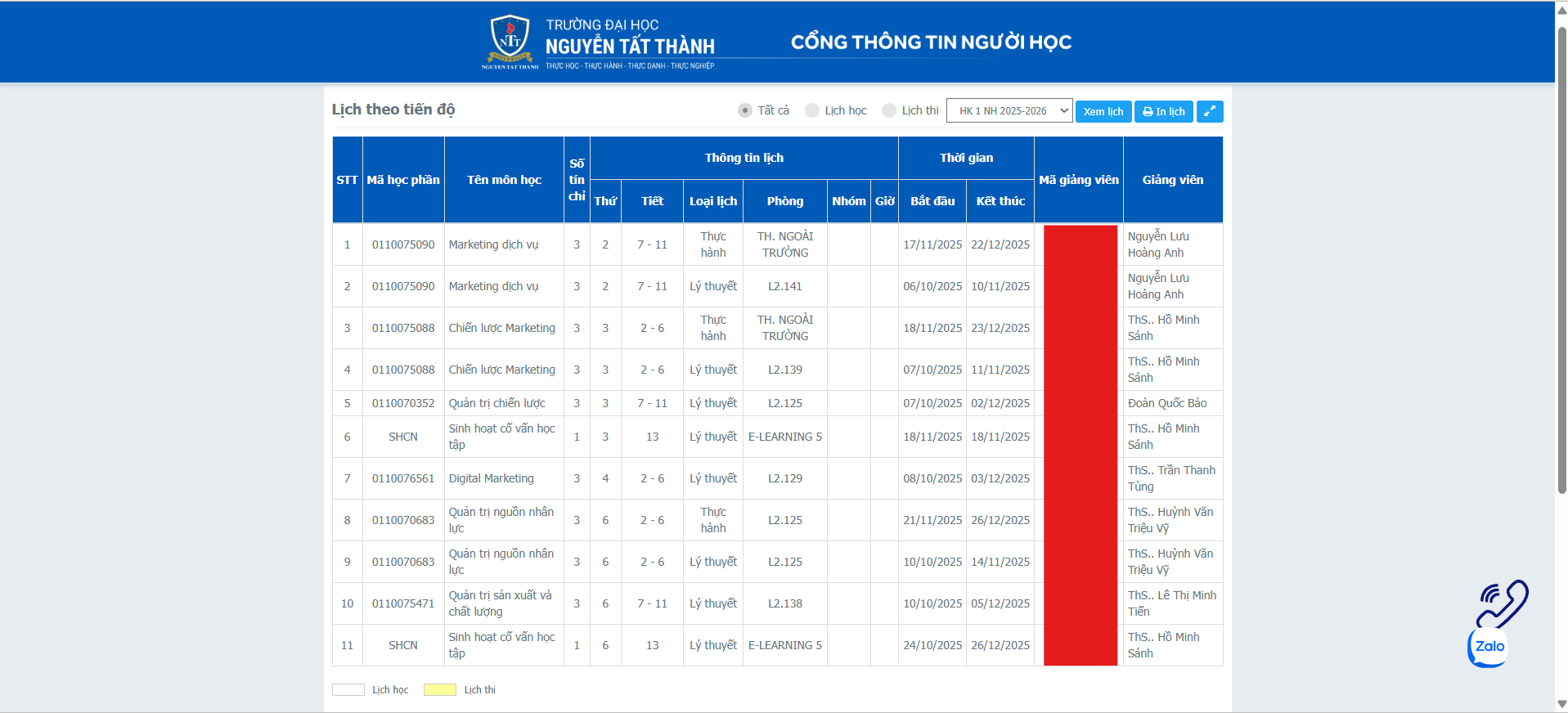This screenshot has height=713, width=1568.
Task: Open the HK 1 NH 2025-2026 semester dropdown
Action: tap(1009, 110)
